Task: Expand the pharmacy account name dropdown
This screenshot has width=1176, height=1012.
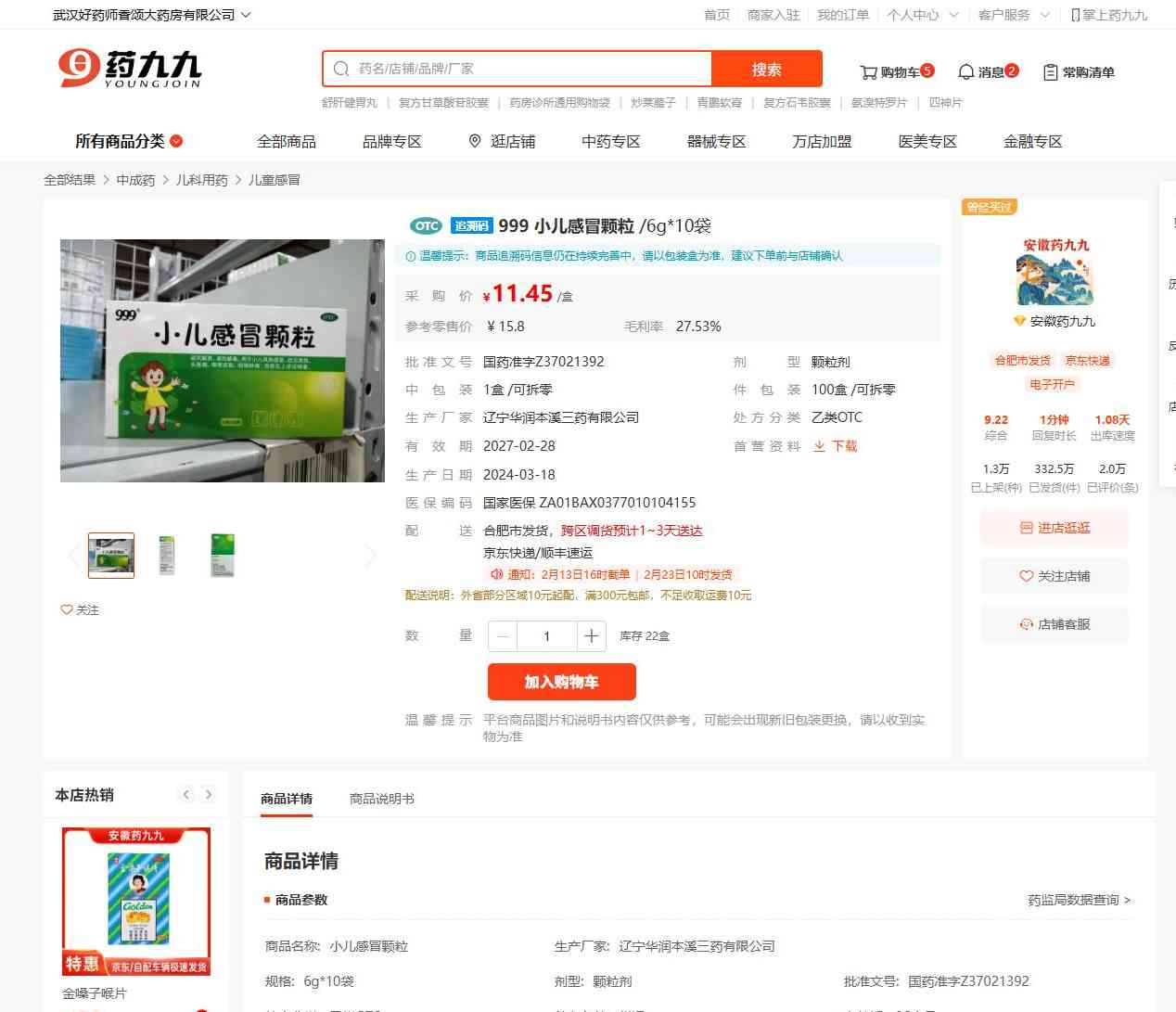Action: [246, 15]
